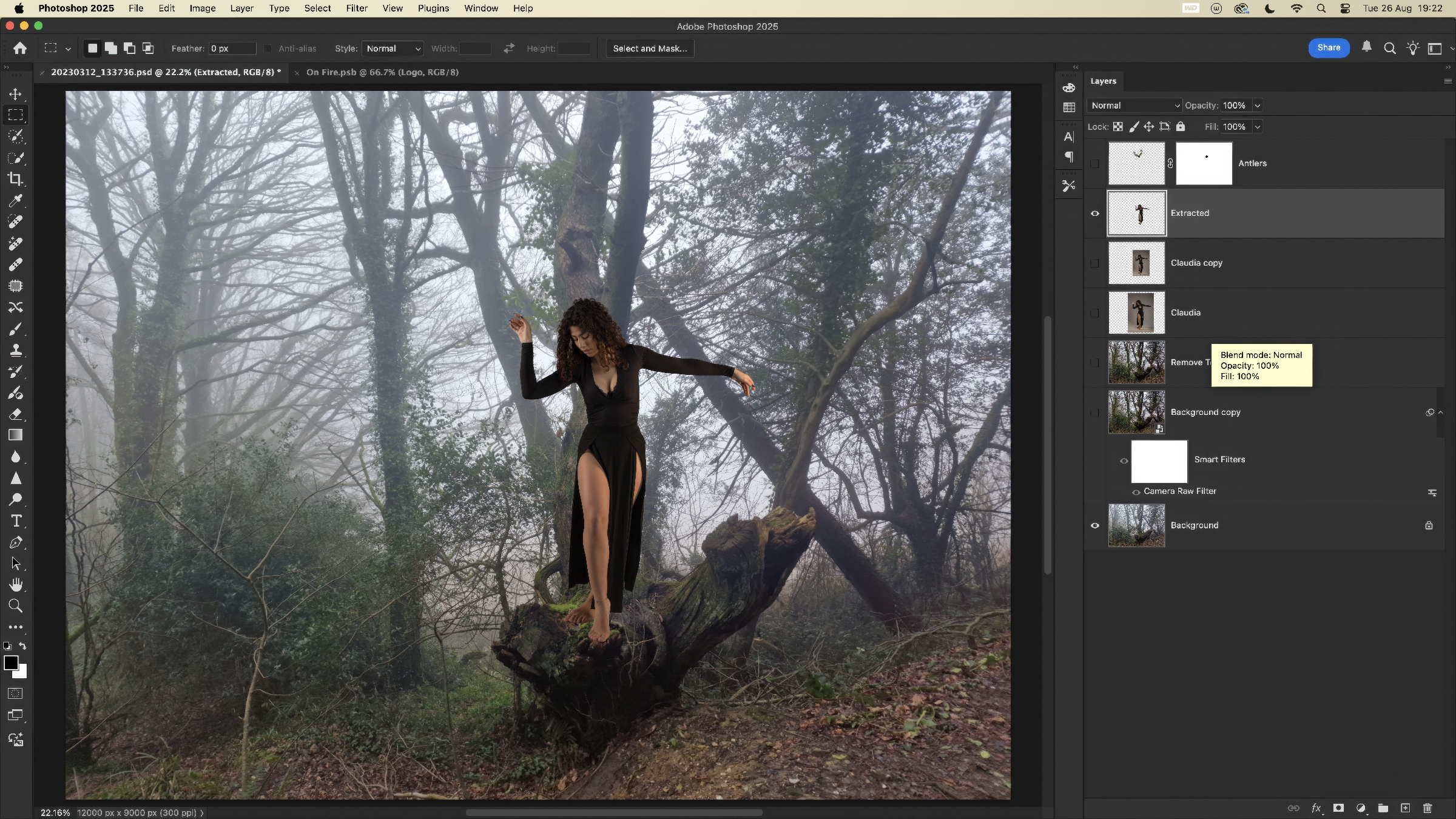Image resolution: width=1456 pixels, height=819 pixels.
Task: Create a new layer with plus icon
Action: tap(1405, 808)
